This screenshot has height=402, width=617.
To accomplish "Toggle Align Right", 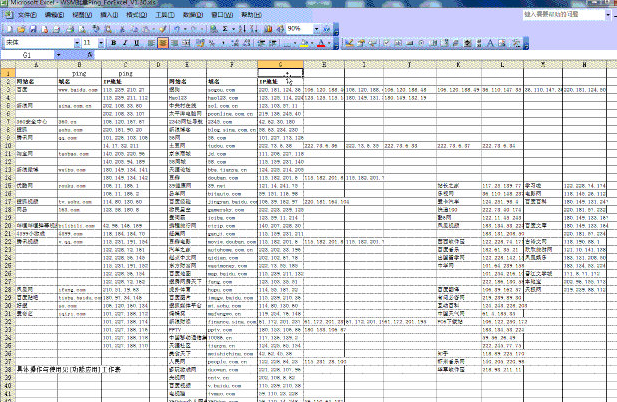I will click(174, 42).
